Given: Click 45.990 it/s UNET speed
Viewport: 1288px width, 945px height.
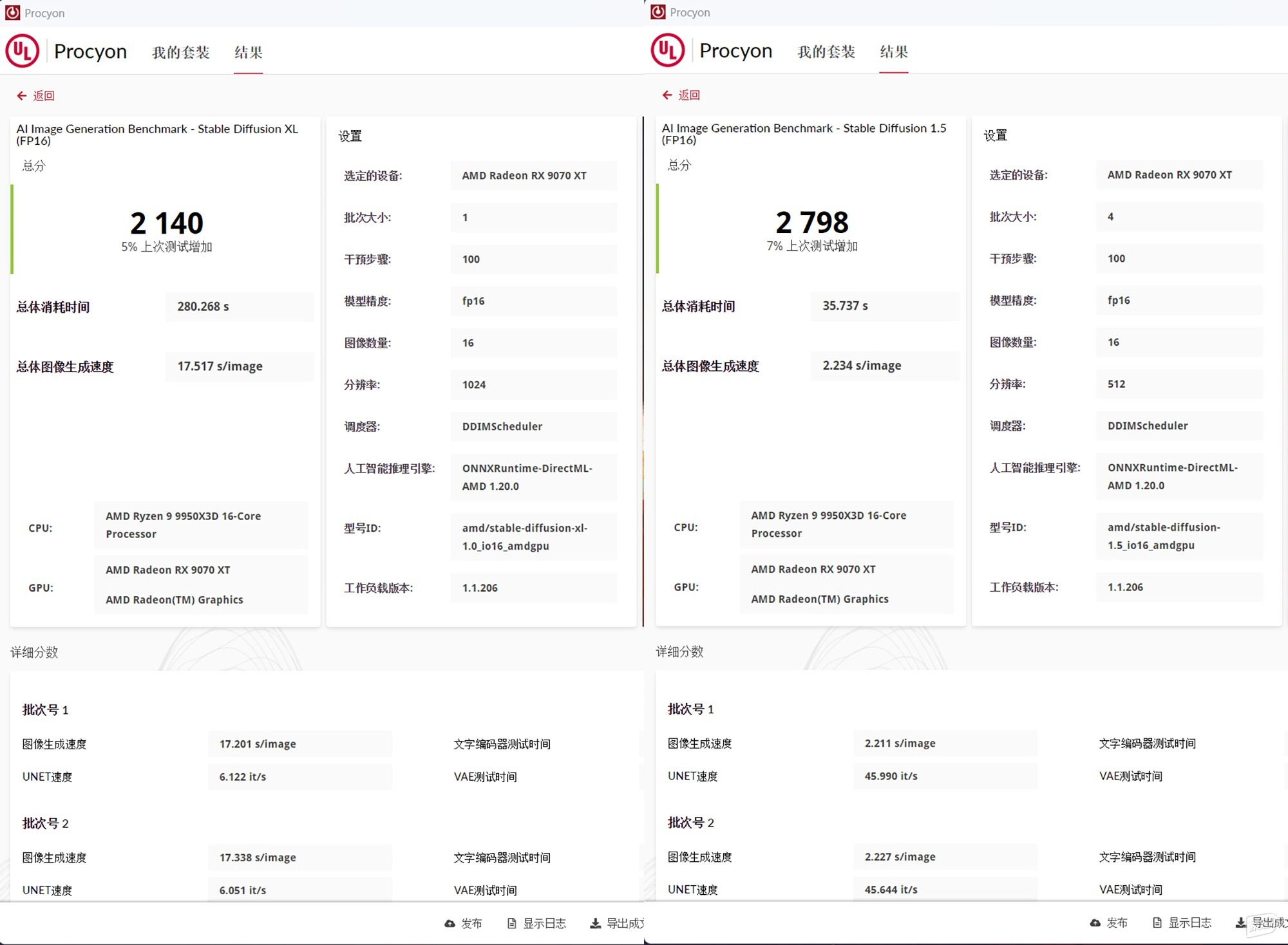Looking at the screenshot, I should [945, 776].
